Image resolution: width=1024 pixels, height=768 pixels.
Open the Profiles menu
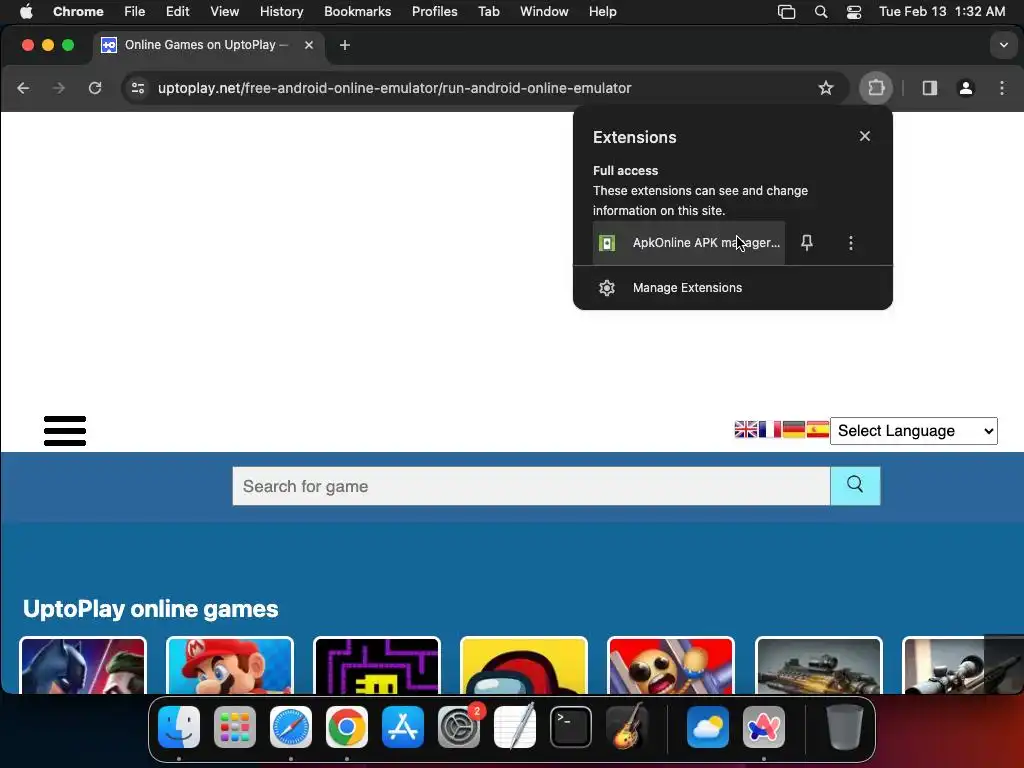click(x=434, y=11)
